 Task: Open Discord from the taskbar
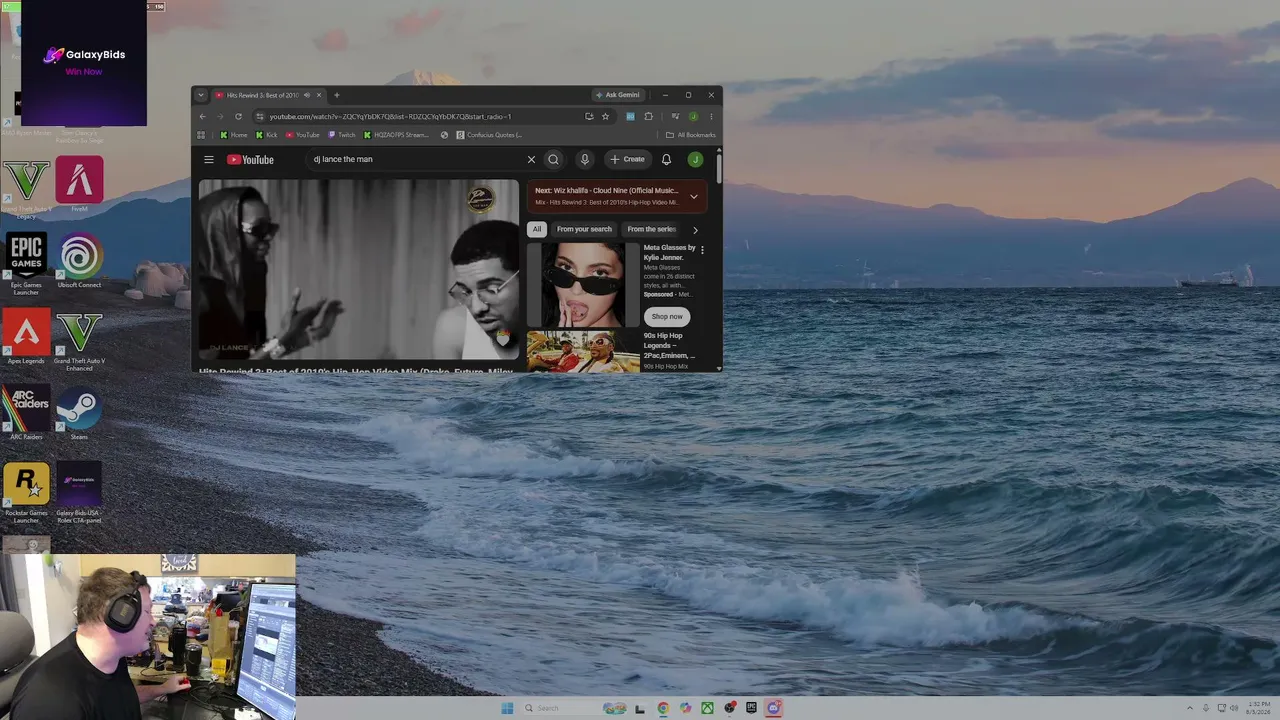point(773,708)
